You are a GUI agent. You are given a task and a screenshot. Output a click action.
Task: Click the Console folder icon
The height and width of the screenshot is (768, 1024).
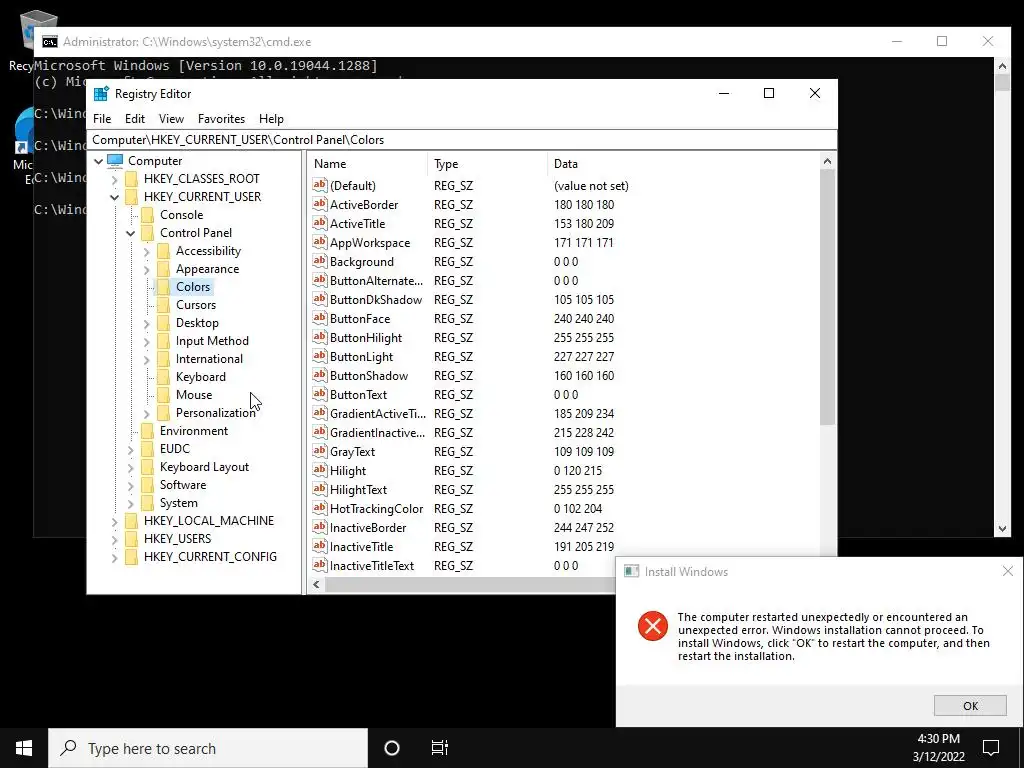coord(148,215)
